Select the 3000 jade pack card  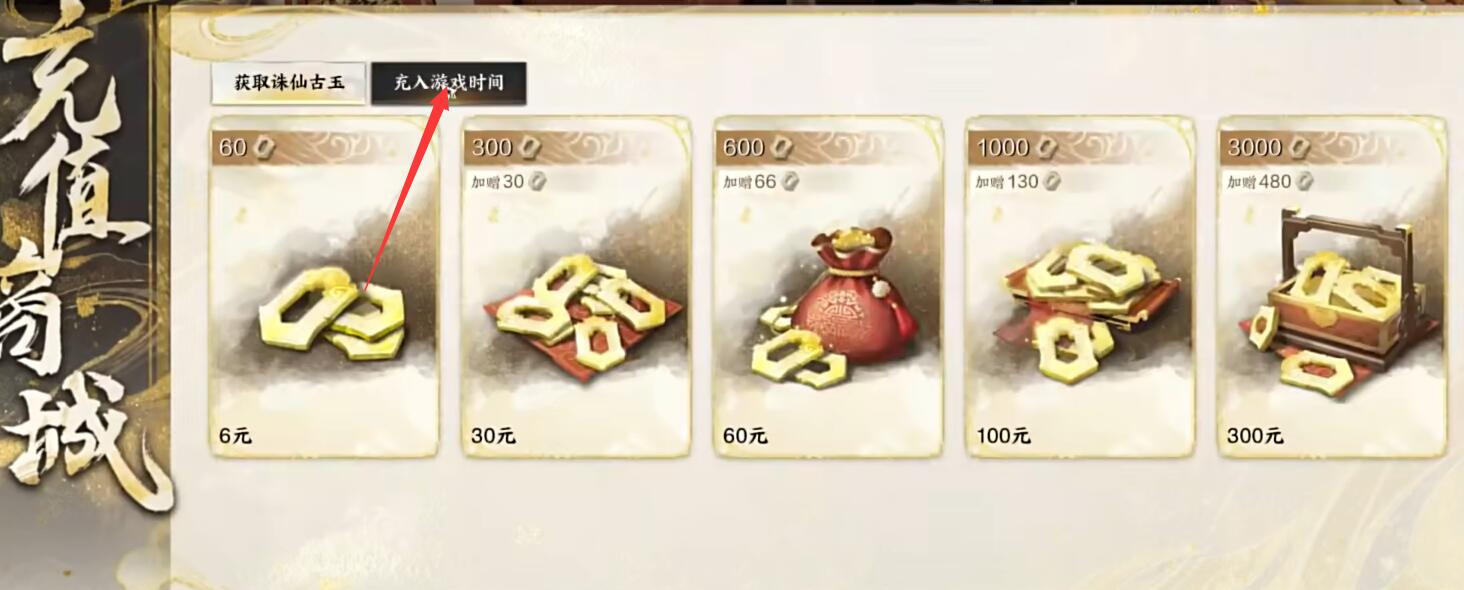tap(1332, 287)
